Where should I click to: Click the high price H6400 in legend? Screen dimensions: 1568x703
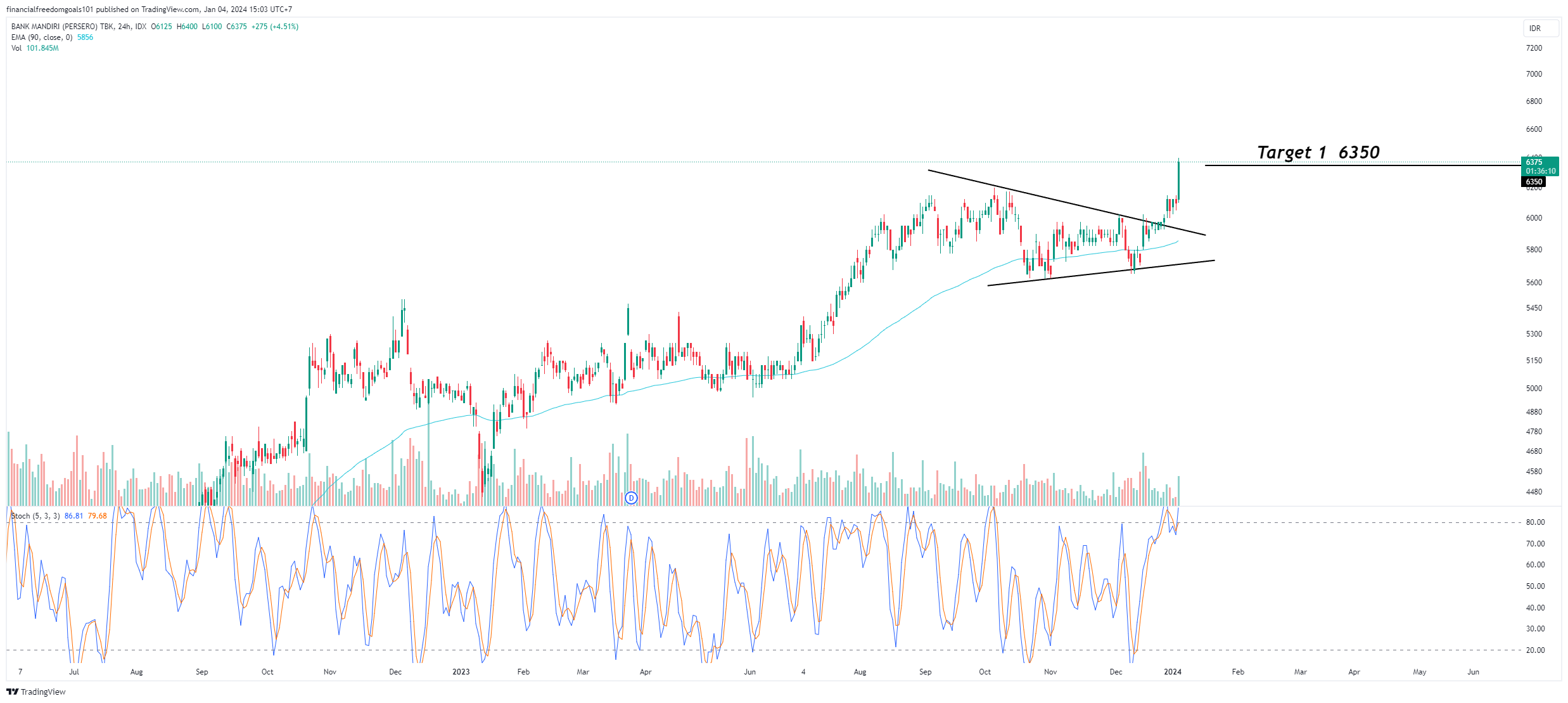pyautogui.click(x=187, y=27)
